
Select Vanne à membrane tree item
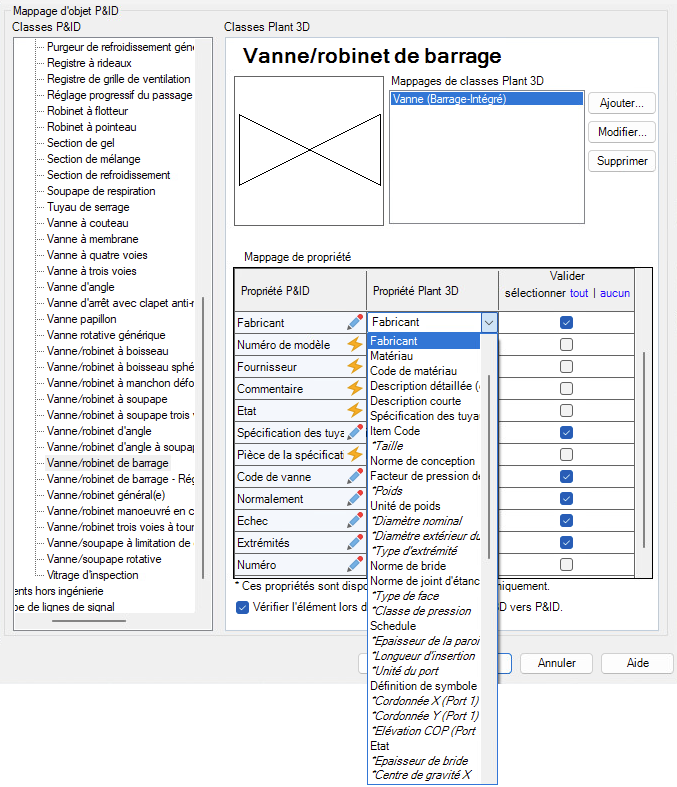click(x=92, y=239)
